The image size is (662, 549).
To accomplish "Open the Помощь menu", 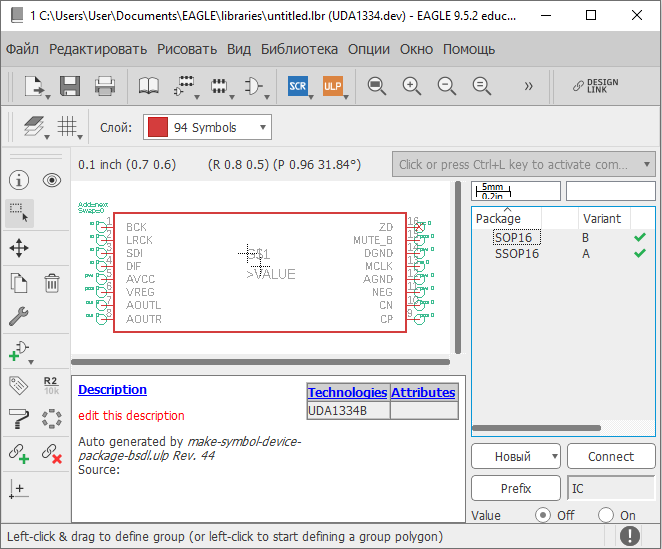I will (x=469, y=49).
